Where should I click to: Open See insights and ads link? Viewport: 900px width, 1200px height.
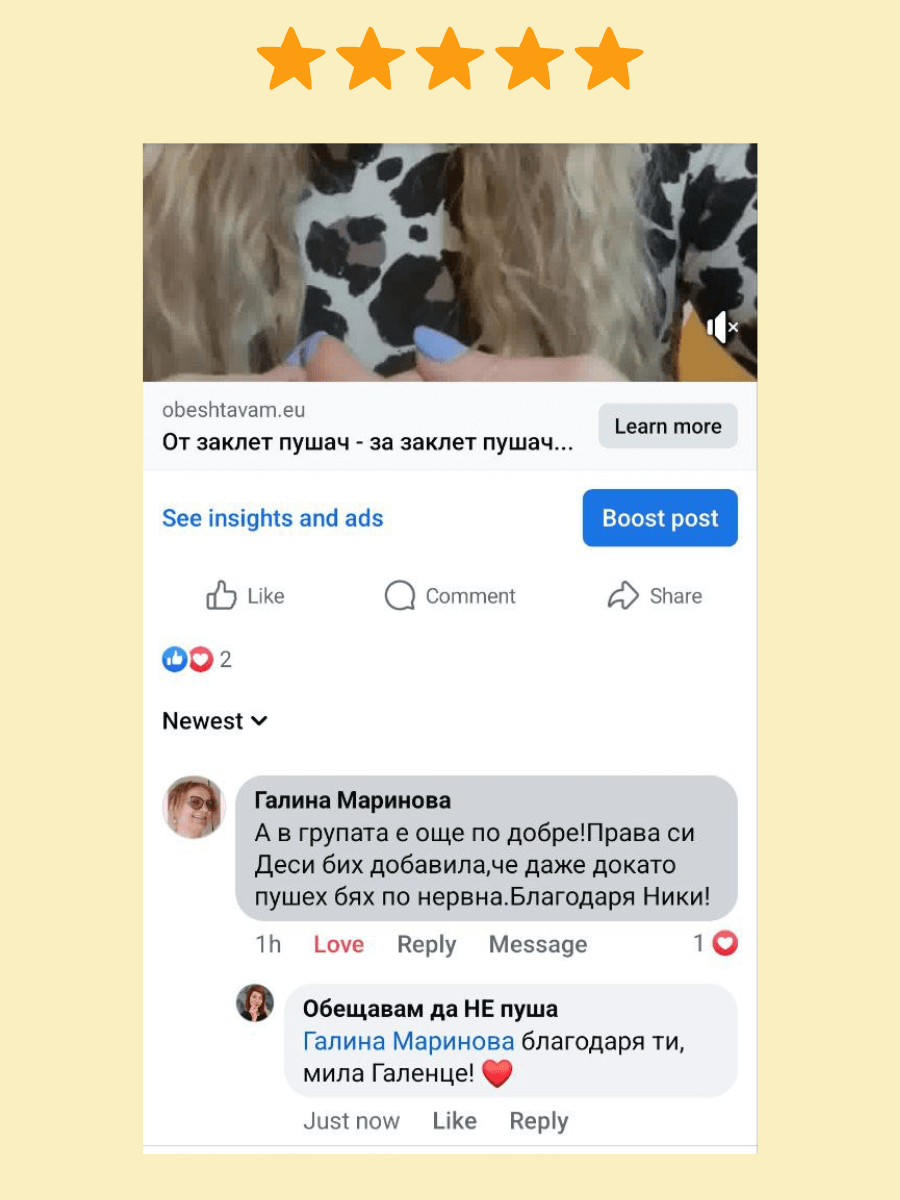(273, 518)
